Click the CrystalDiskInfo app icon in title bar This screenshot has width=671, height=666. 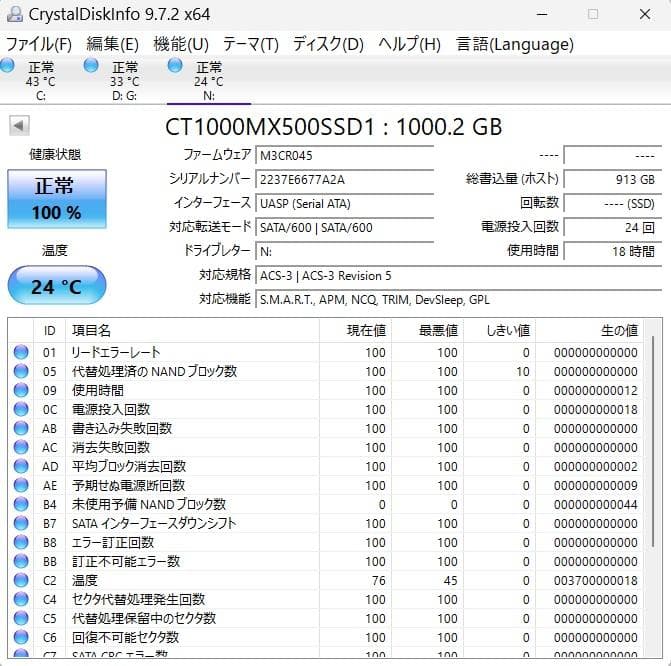point(14,14)
